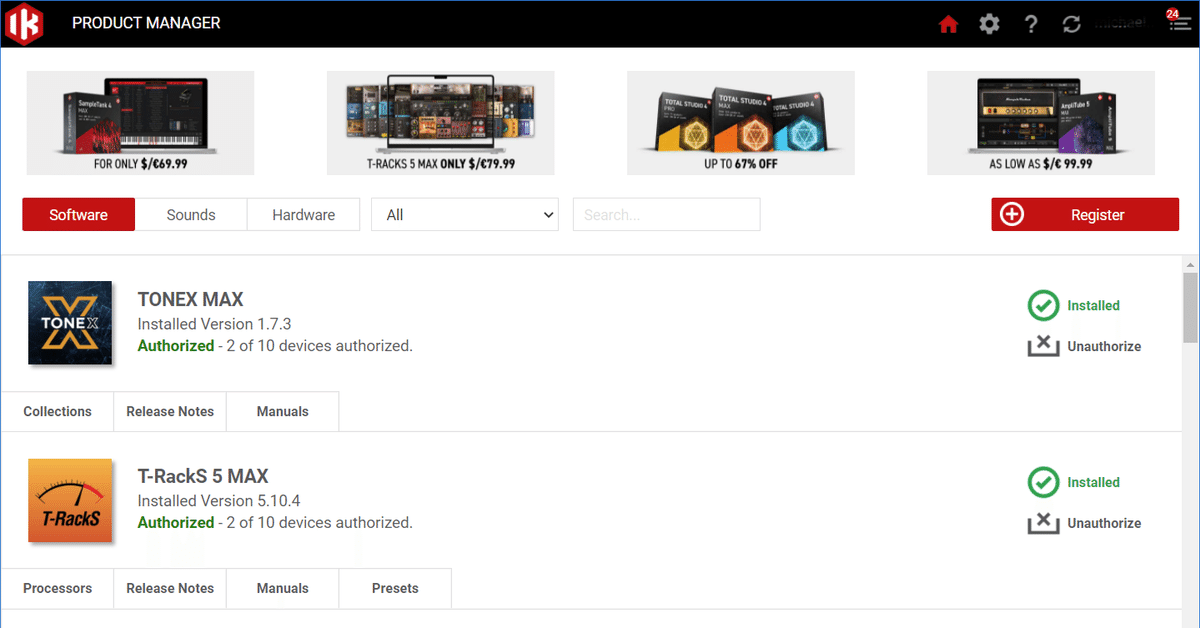1200x628 pixels.
Task: Click the unauthorize icon for TONEX MAX
Action: point(1043,346)
